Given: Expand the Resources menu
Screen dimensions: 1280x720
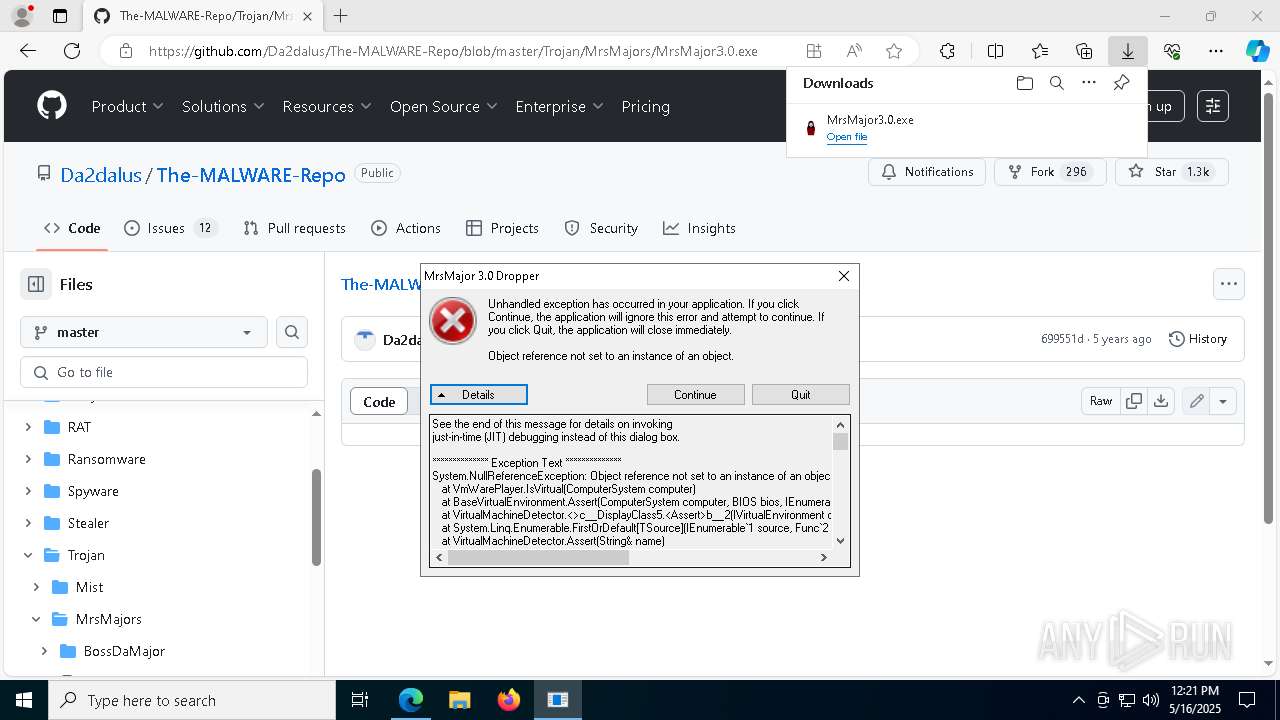Looking at the screenshot, I should click(x=326, y=106).
